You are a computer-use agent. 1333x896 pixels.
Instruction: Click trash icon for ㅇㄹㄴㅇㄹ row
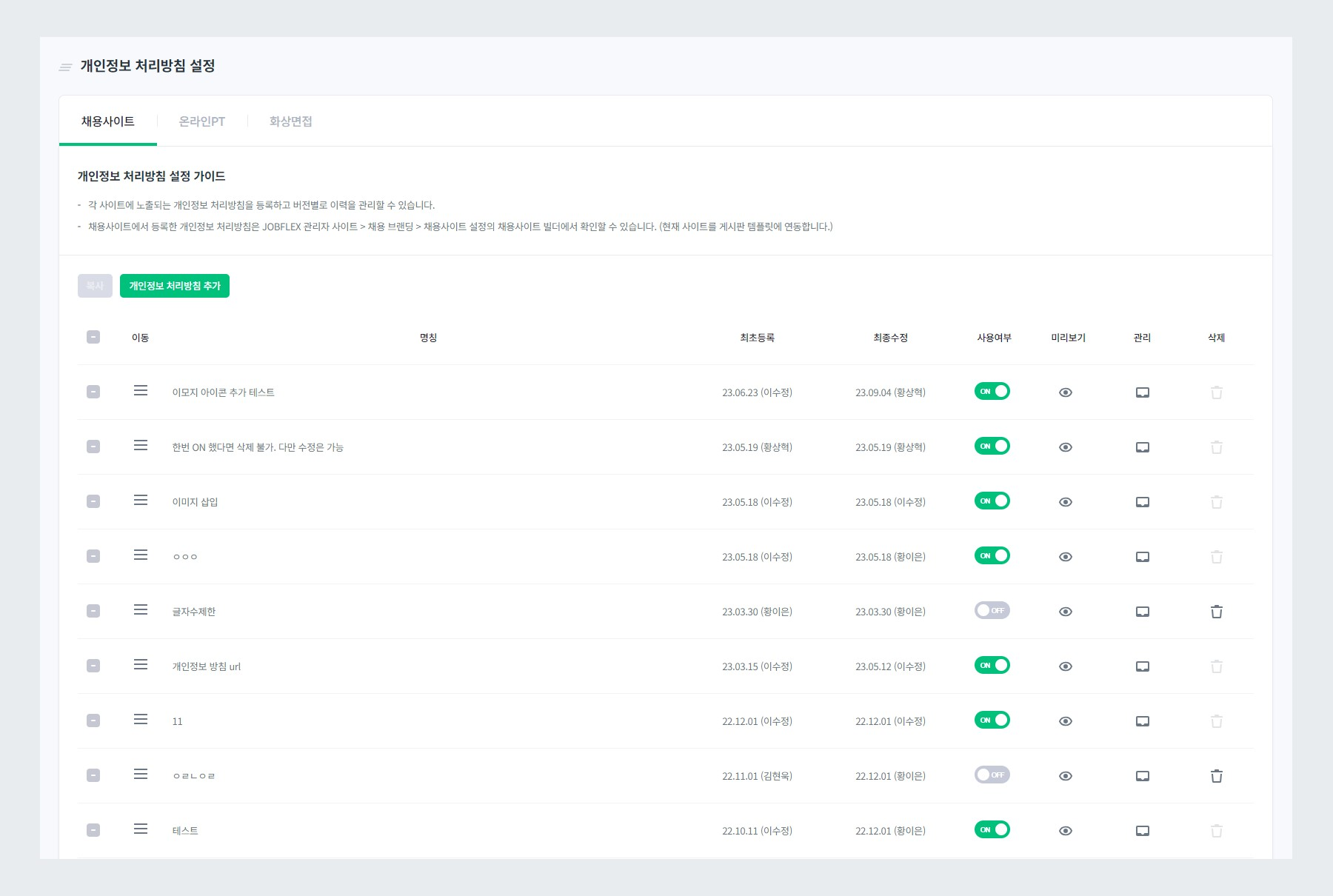(x=1217, y=776)
